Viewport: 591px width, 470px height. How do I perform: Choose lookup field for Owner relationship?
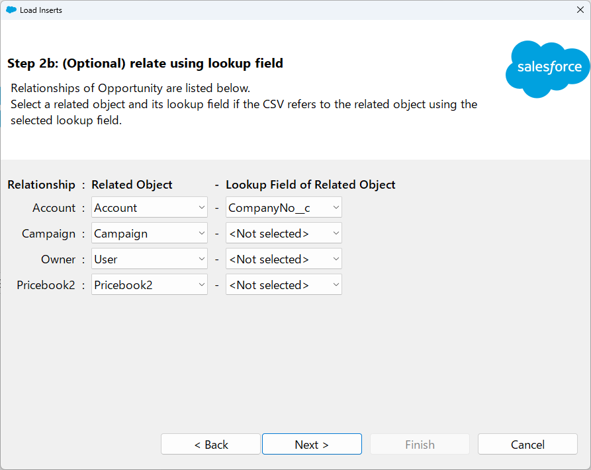[x=283, y=259]
